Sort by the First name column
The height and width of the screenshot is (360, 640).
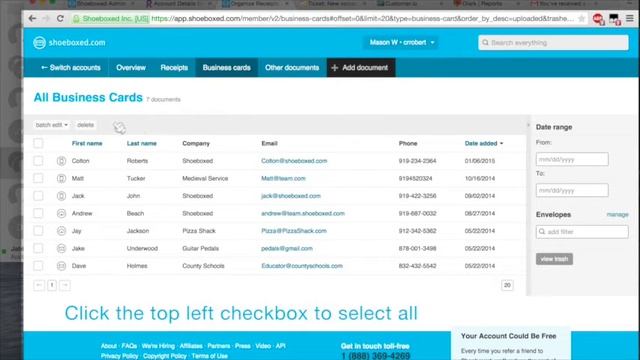87,143
